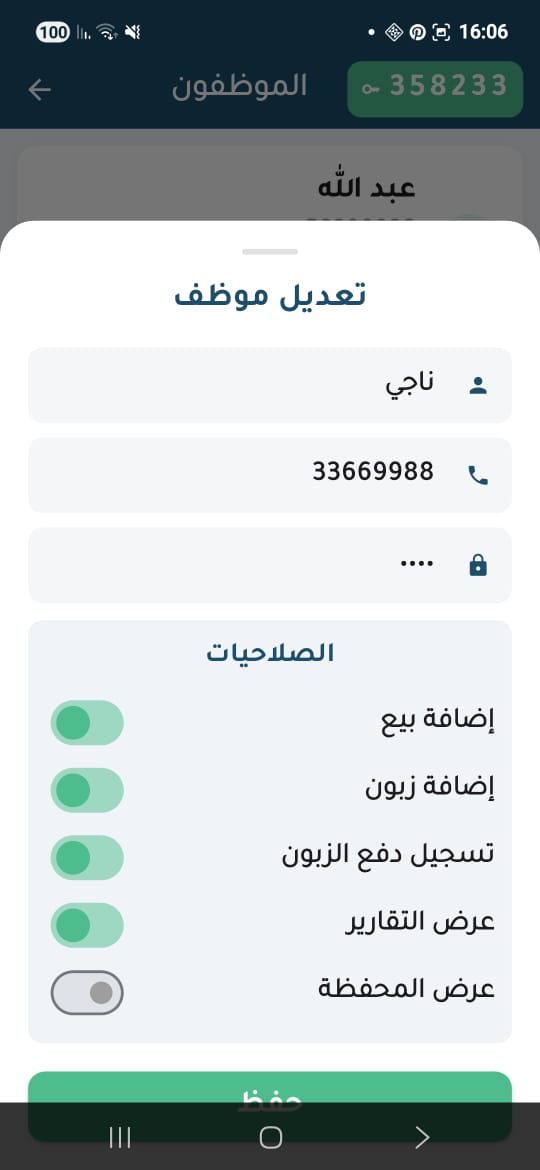Tap the key code badge 358233
Image resolution: width=540 pixels, height=1170 pixels.
[435, 89]
